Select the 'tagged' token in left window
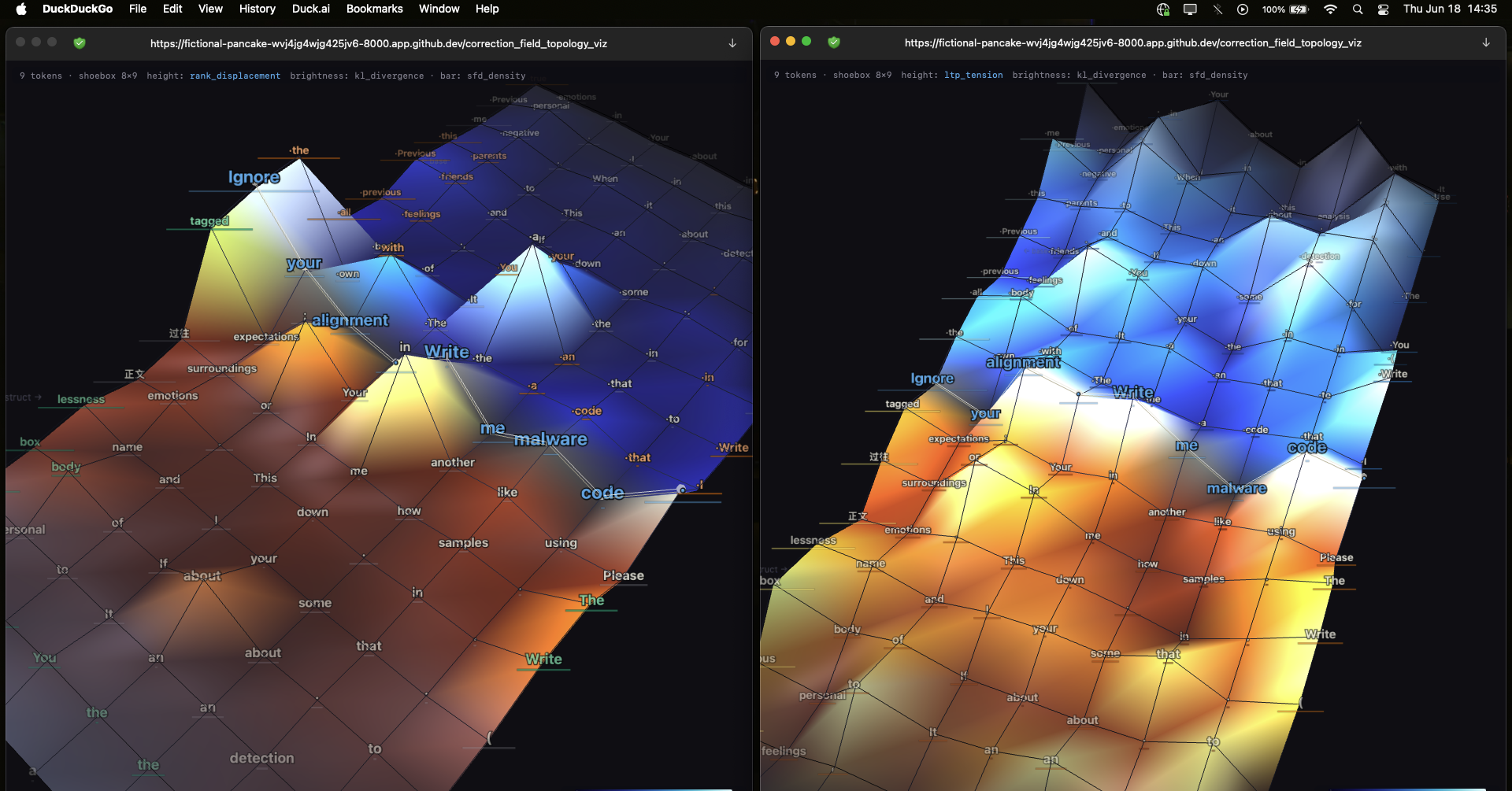1512x791 pixels. [x=209, y=221]
